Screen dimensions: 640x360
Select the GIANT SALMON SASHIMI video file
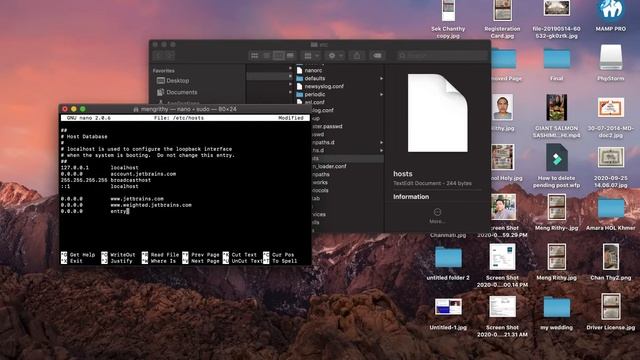tap(556, 107)
